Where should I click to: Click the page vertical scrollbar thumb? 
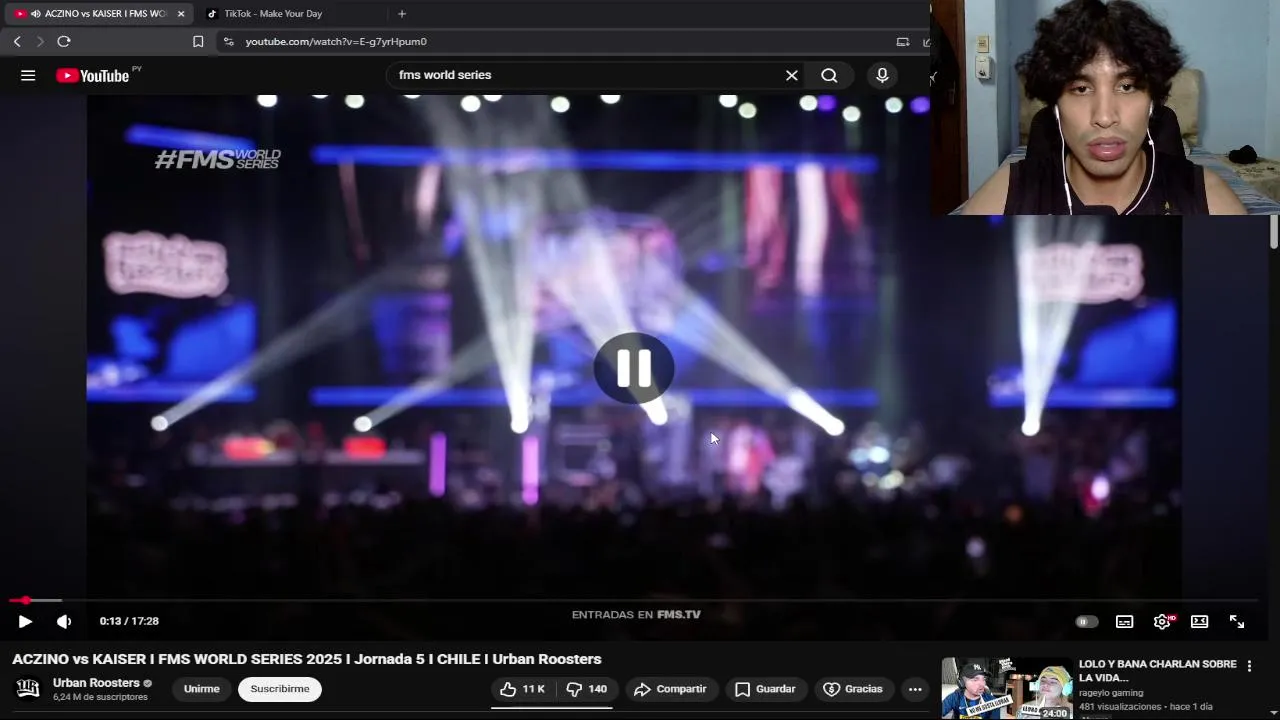pyautogui.click(x=1274, y=232)
